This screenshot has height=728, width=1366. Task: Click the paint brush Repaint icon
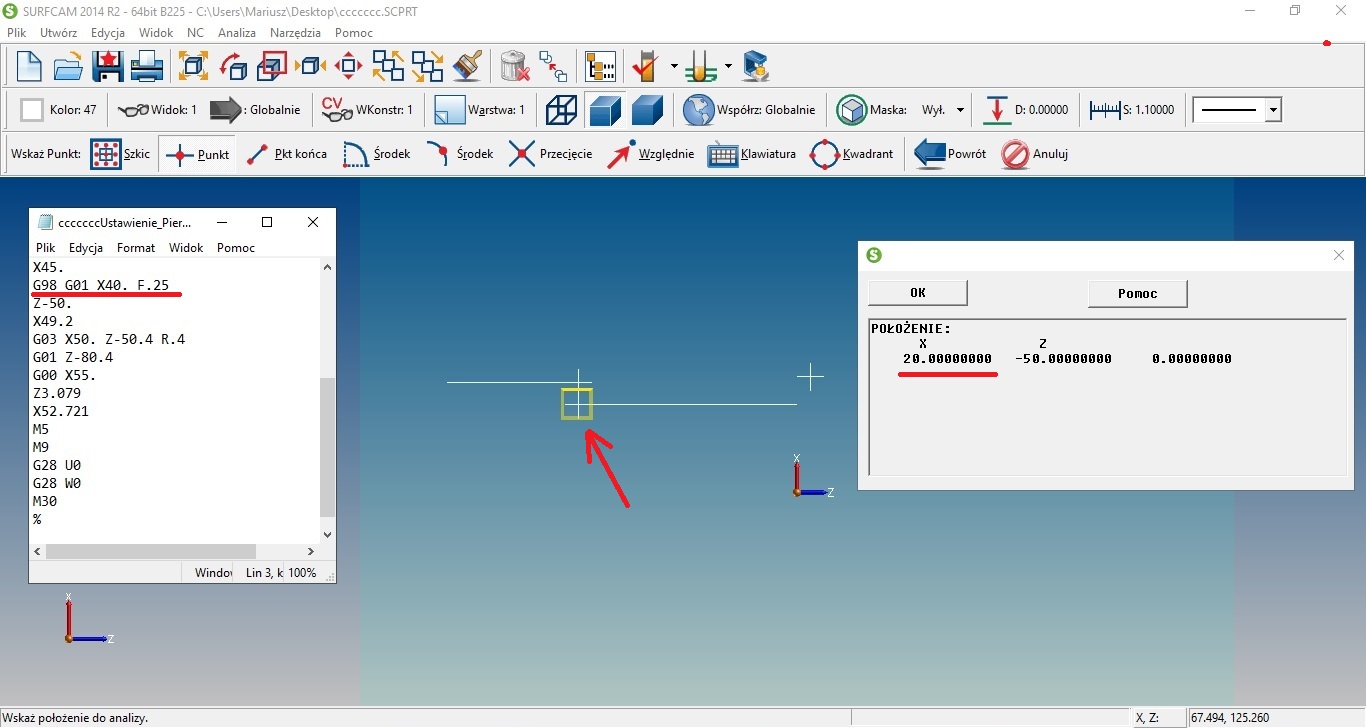[x=467, y=67]
